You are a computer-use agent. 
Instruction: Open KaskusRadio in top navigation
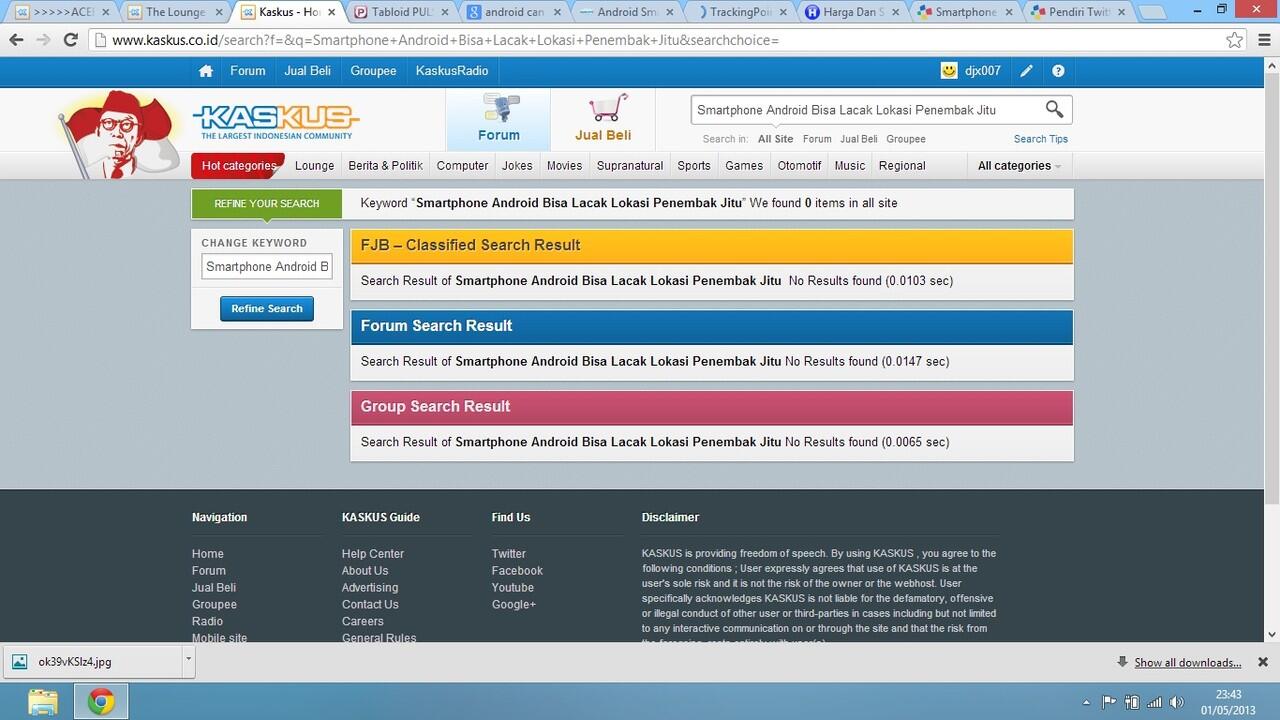click(452, 71)
